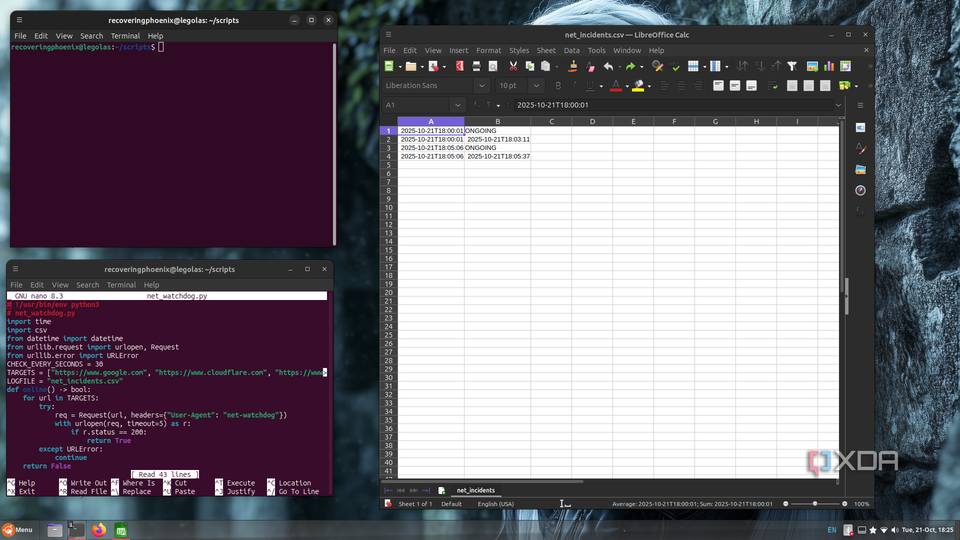
Task: Click the Undo arrow in Calc
Action: click(x=607, y=67)
